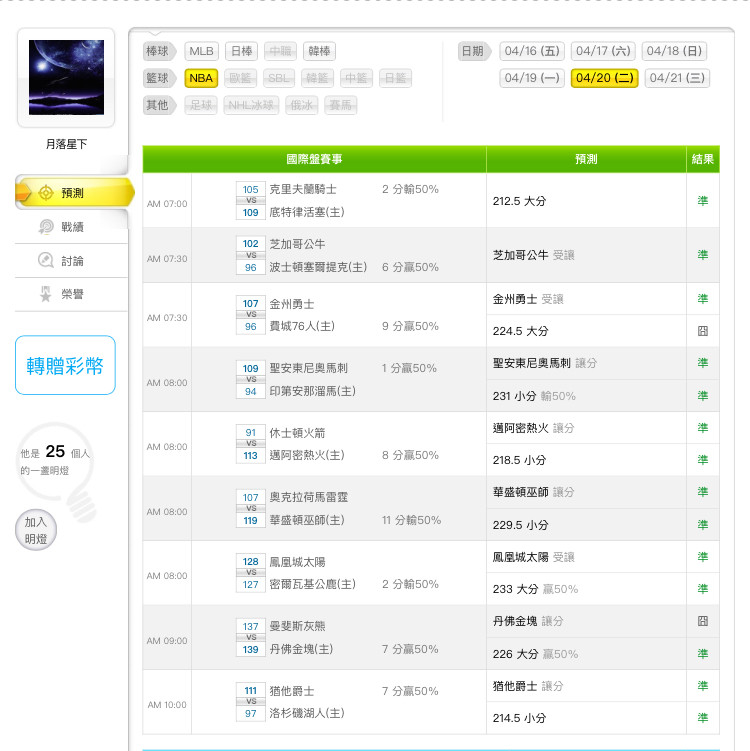Click team name 費城76人(主)
The width and height of the screenshot is (750, 751).
point(302,327)
